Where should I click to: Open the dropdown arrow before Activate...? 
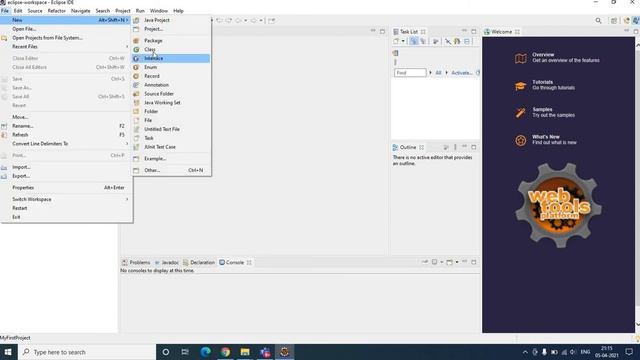(x=447, y=73)
